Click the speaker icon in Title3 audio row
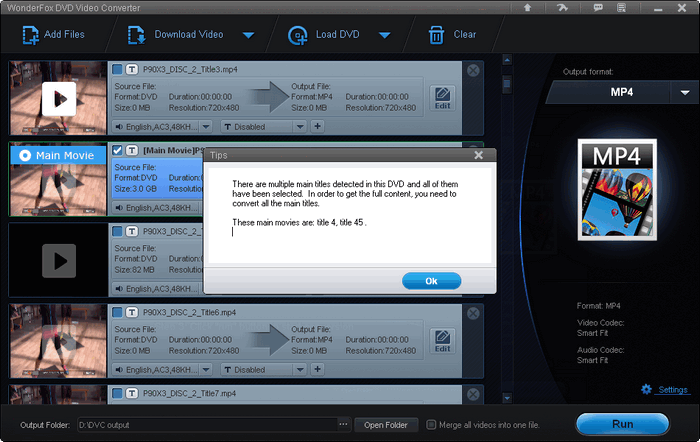 119,127
